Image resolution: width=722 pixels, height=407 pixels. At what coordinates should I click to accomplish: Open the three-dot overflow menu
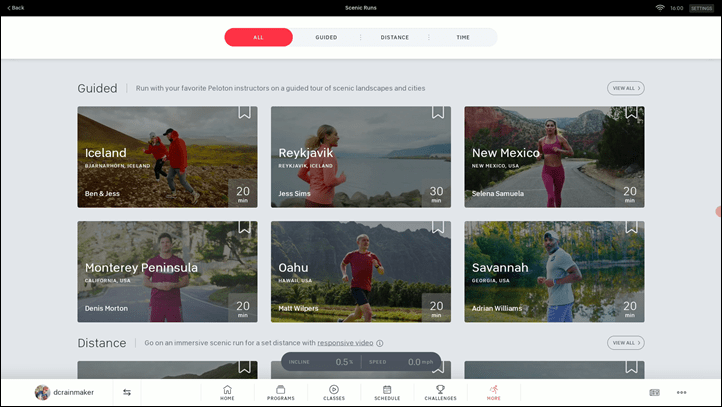click(x=681, y=392)
